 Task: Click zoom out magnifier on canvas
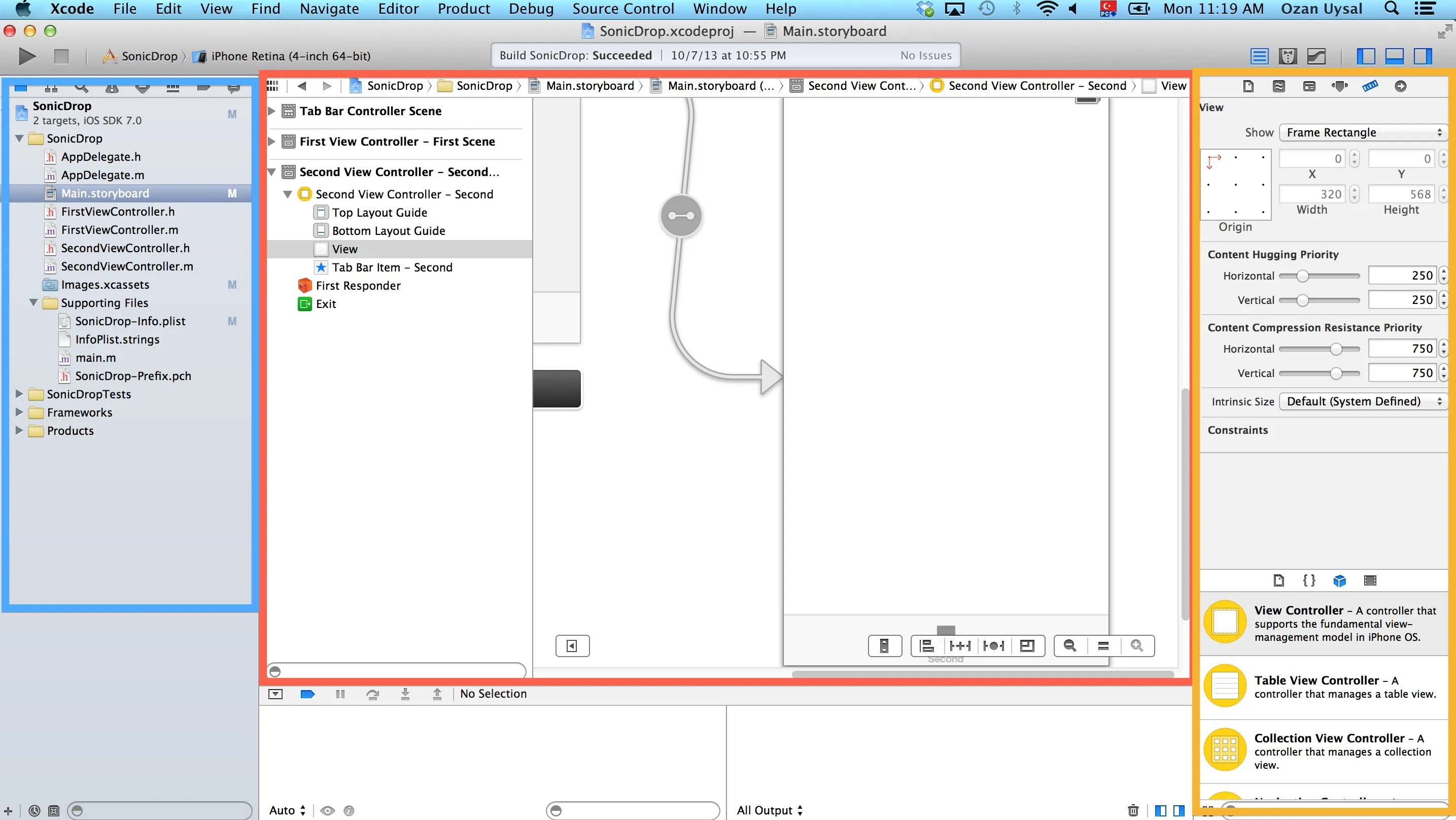(1069, 646)
